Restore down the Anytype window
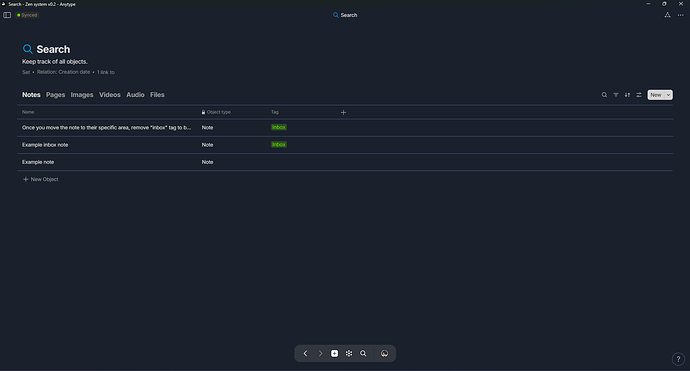 pos(664,4)
